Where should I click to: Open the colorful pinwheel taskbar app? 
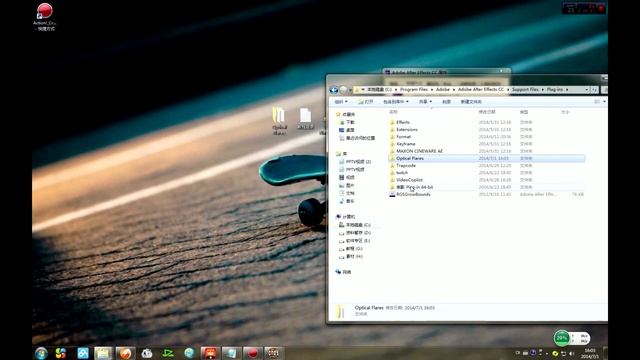click(60, 353)
